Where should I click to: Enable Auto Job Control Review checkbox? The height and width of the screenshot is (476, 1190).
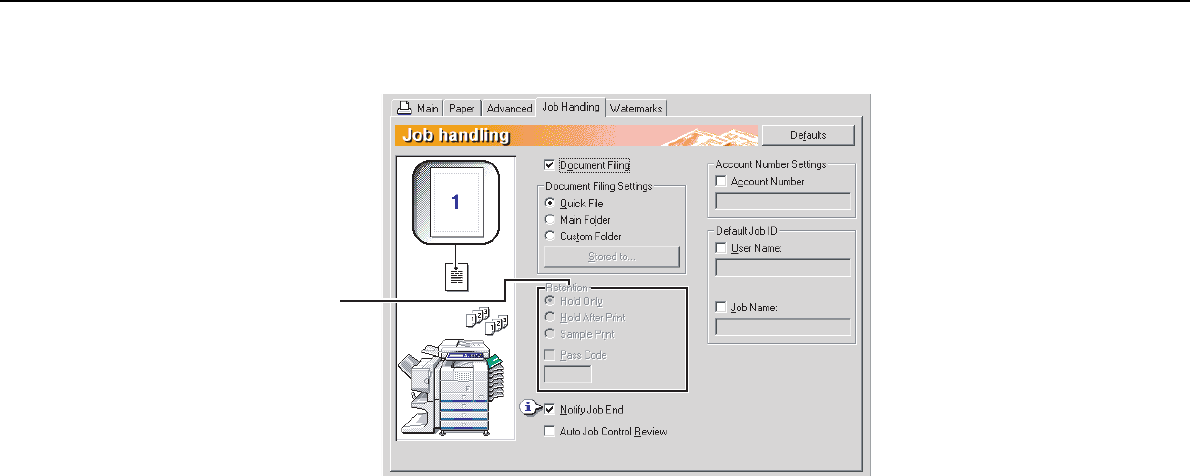[x=548, y=432]
